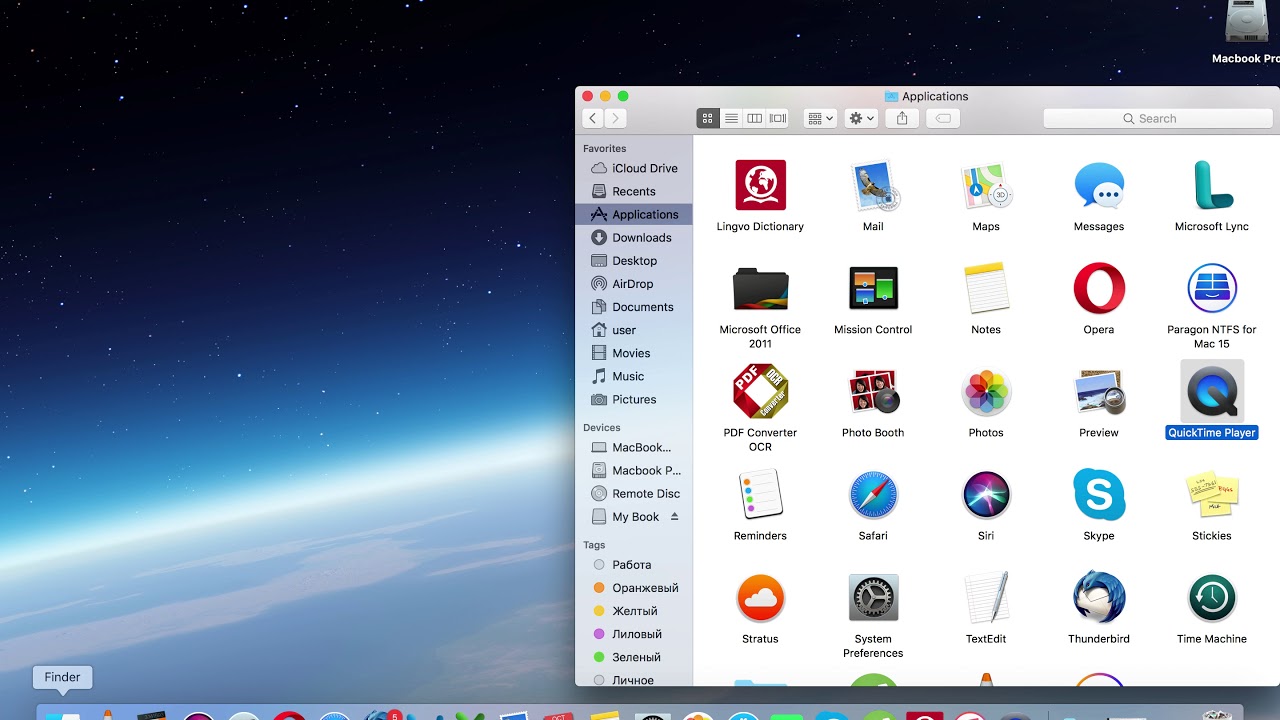Select the PDF Converter OCR app

click(x=760, y=391)
